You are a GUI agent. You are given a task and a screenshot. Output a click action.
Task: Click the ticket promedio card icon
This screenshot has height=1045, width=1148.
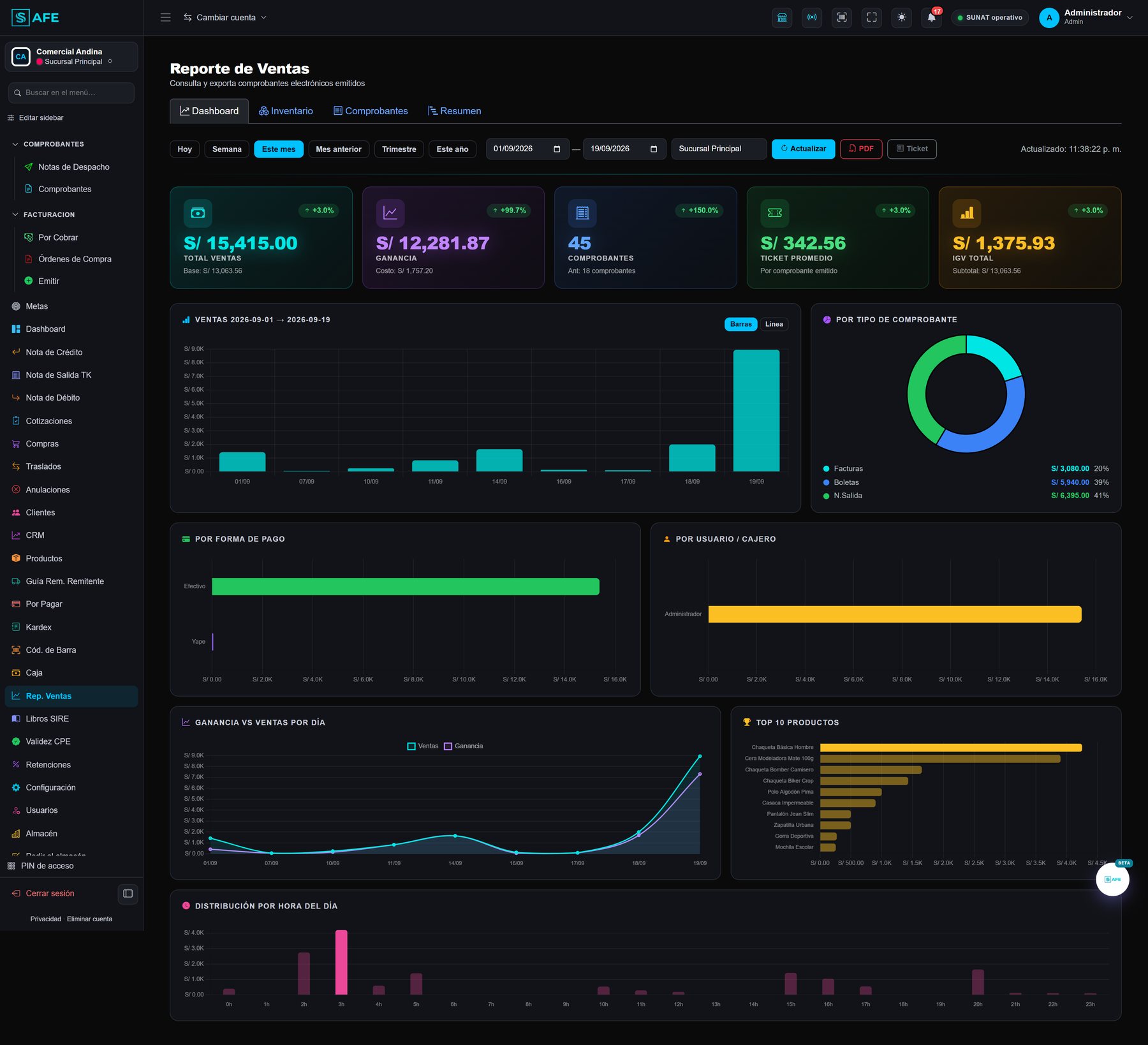[x=774, y=213]
